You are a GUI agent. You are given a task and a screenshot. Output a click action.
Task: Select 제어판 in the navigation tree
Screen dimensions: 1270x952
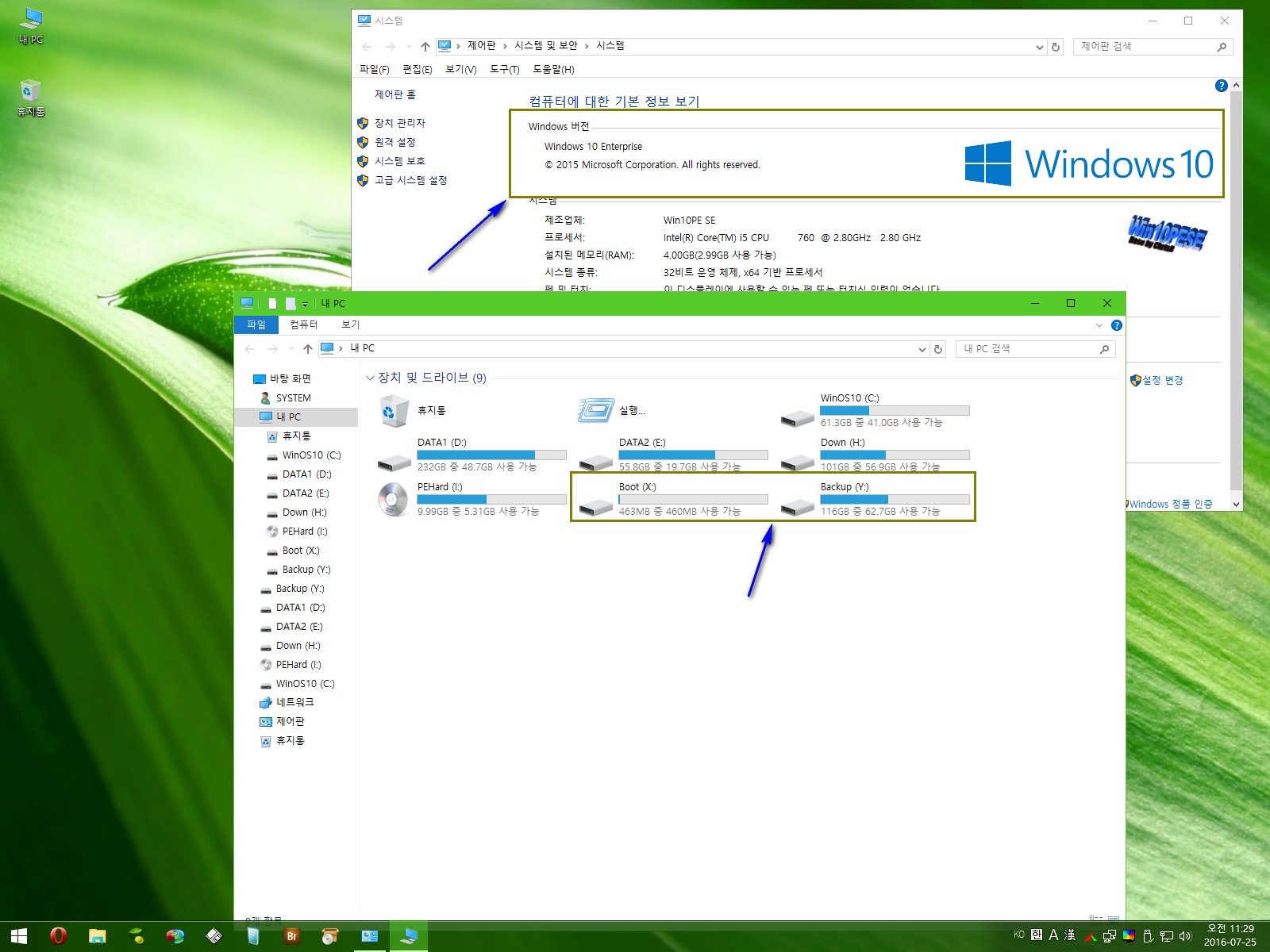pyautogui.click(x=290, y=721)
